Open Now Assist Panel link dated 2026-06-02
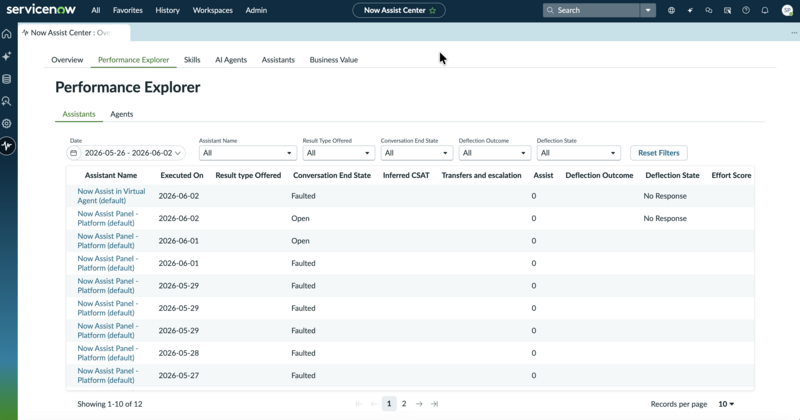The width and height of the screenshot is (800, 420). pyautogui.click(x=108, y=218)
